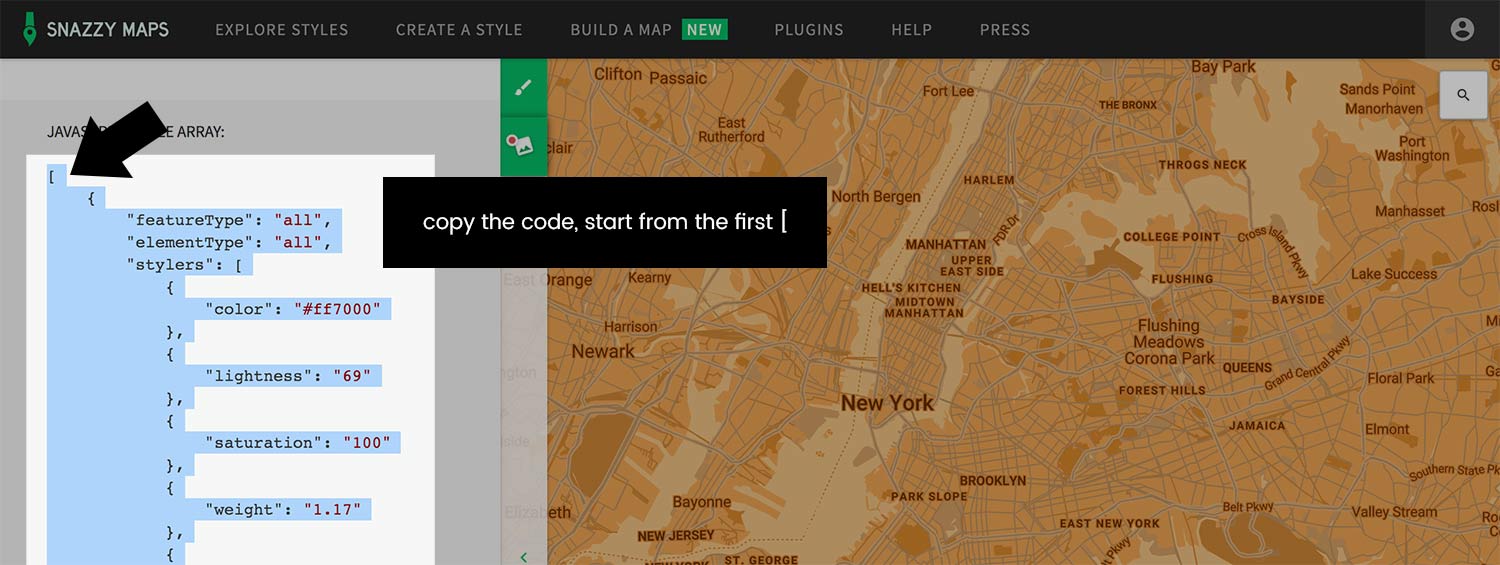The image size is (1500, 565).
Task: Open the Help page
Action: [912, 30]
